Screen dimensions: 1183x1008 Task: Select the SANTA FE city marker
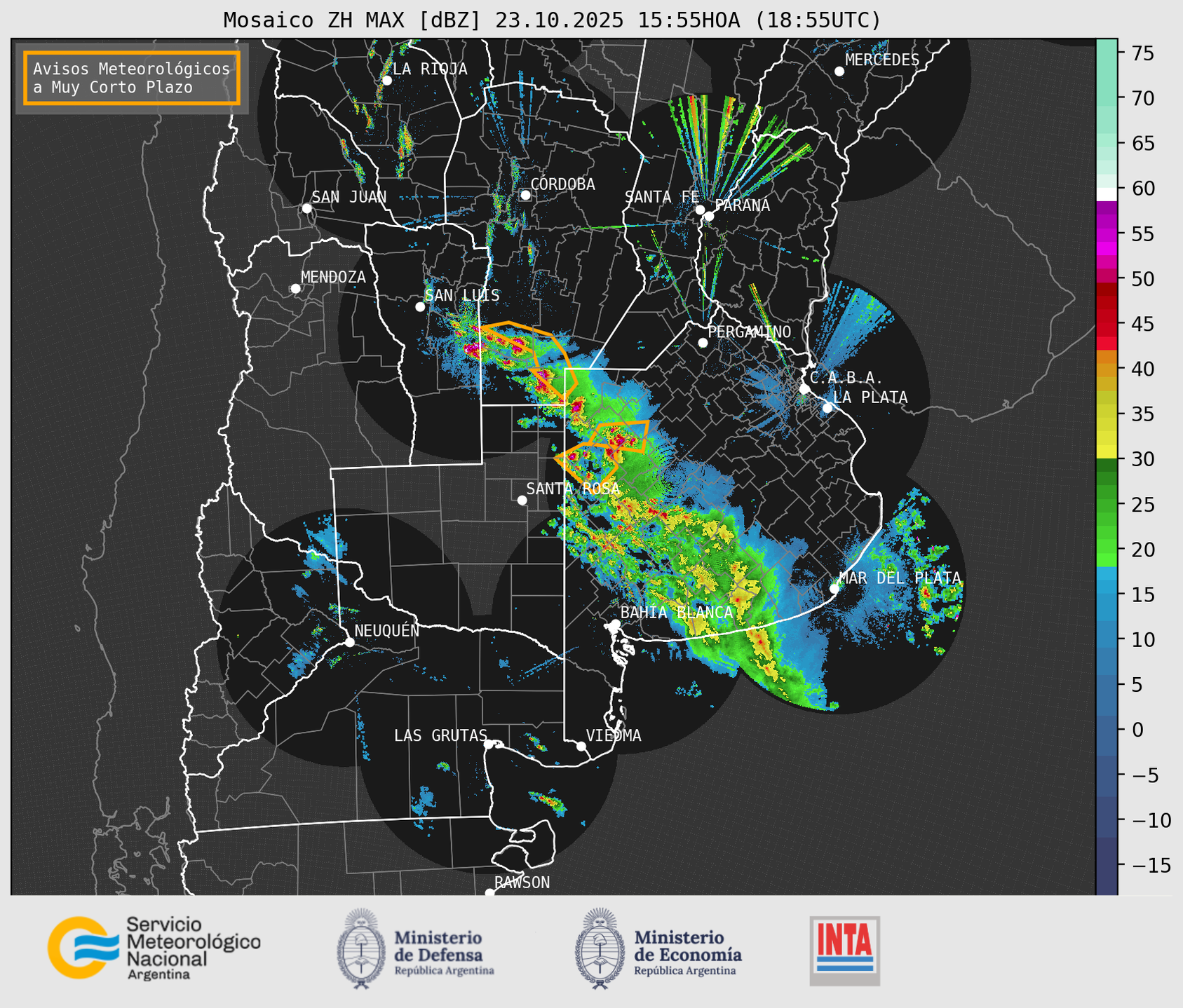coord(700,210)
